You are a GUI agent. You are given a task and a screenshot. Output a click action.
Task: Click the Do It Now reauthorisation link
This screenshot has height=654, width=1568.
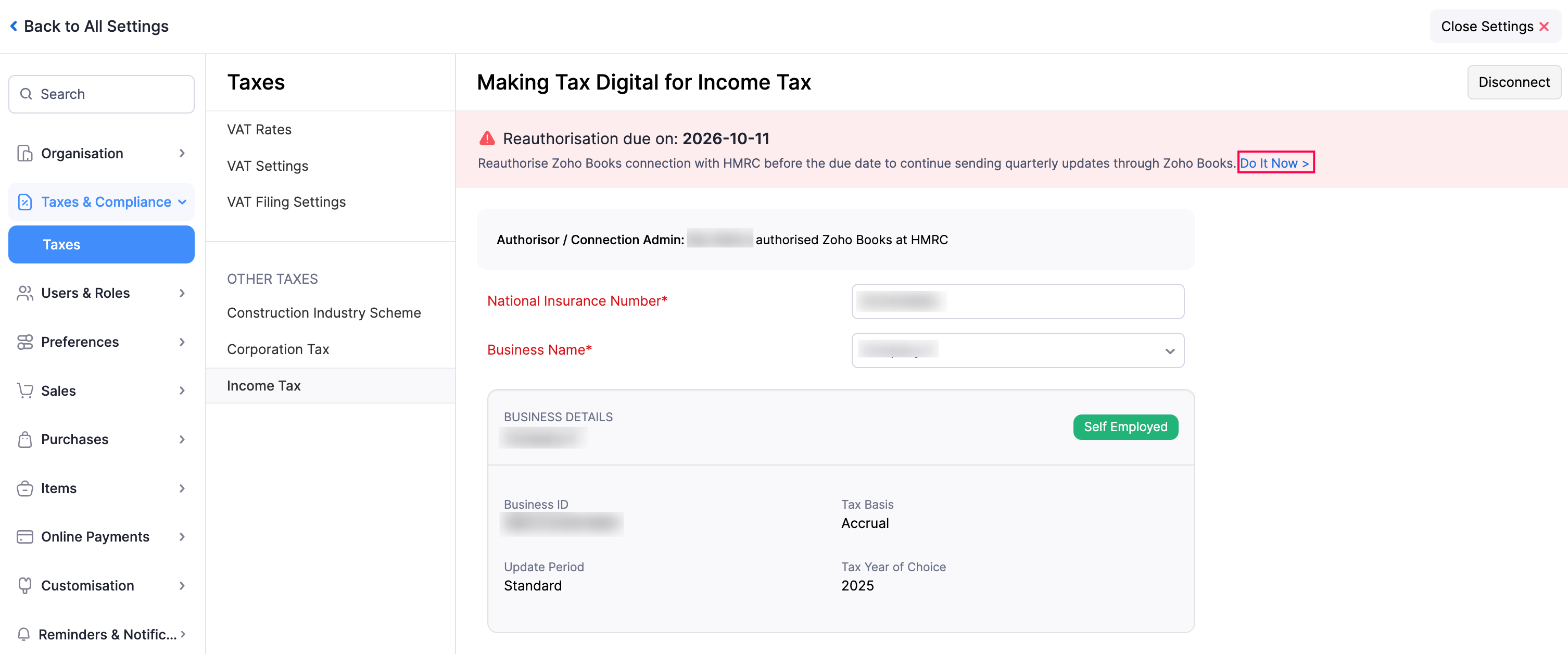tap(1274, 162)
